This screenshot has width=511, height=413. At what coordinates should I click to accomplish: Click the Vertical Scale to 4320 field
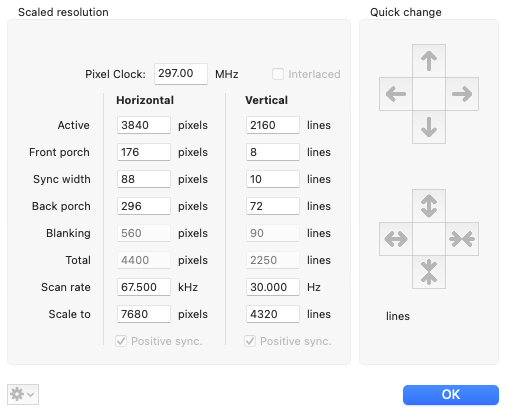tap(273, 314)
